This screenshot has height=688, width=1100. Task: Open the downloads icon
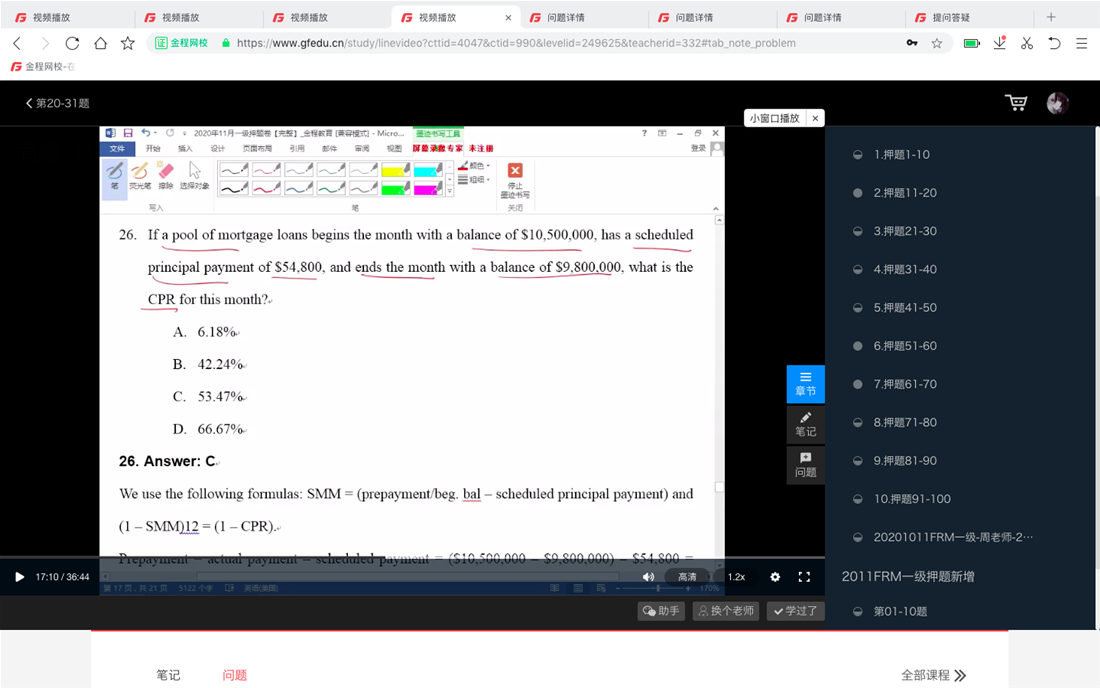pos(1000,43)
